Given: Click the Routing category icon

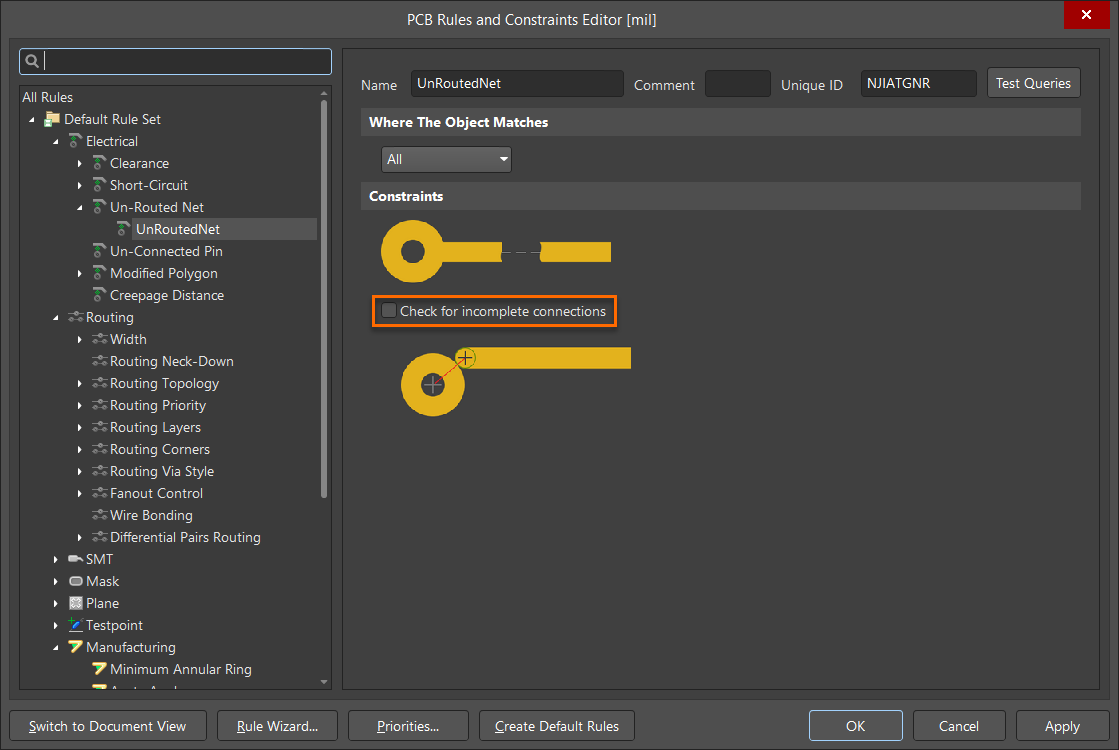Looking at the screenshot, I should tap(75, 317).
